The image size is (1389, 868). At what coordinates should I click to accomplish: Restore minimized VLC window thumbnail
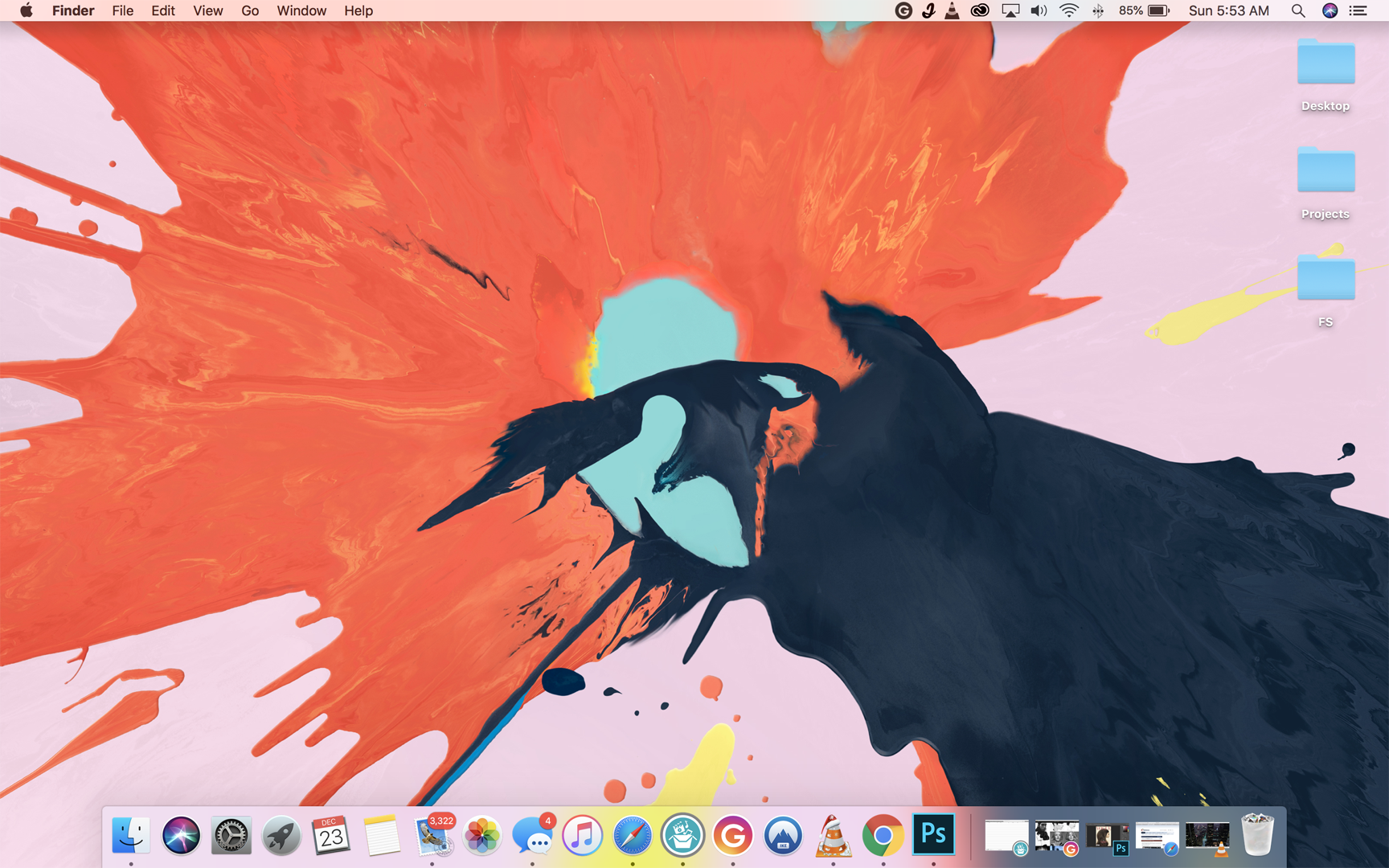[1207, 837]
